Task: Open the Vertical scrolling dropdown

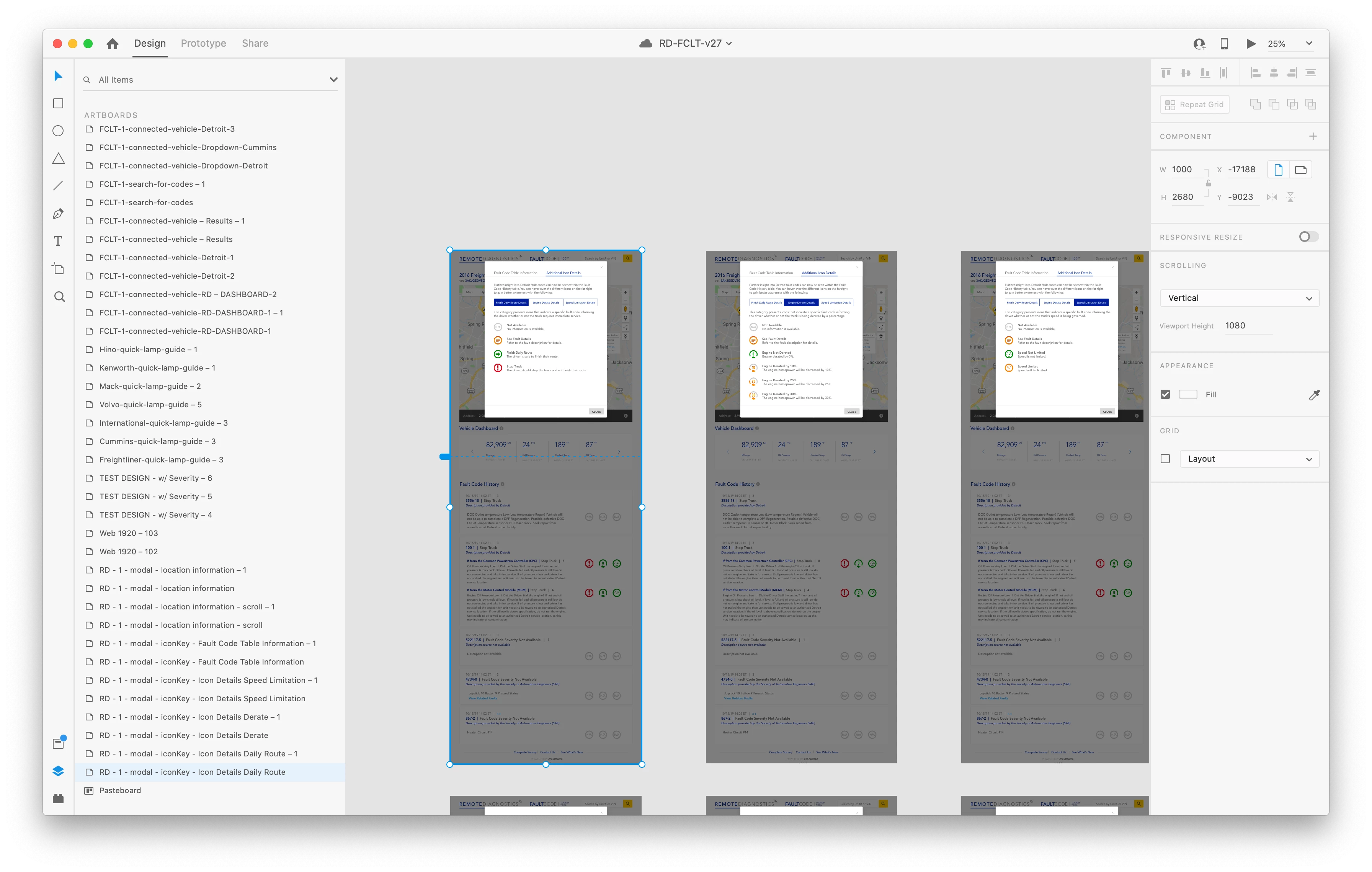Action: pyautogui.click(x=1239, y=298)
